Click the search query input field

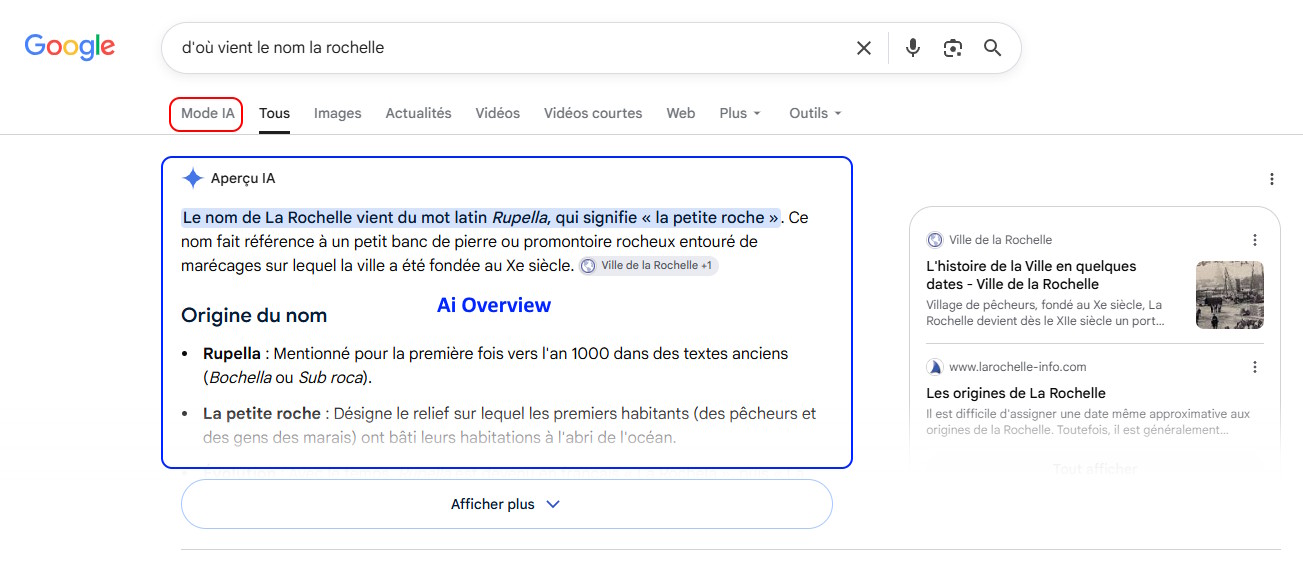click(510, 48)
